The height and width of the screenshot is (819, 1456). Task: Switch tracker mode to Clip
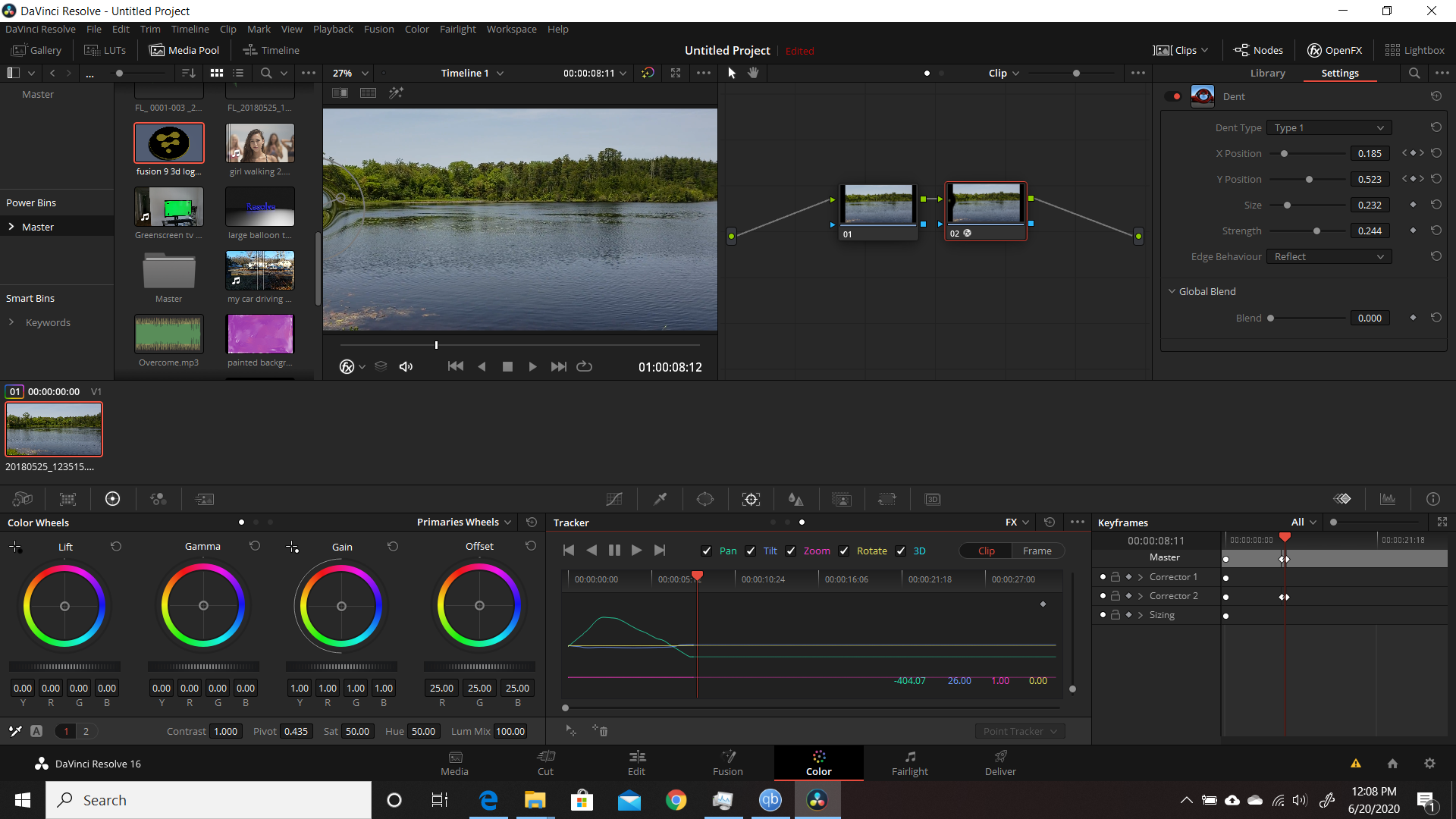click(x=986, y=551)
